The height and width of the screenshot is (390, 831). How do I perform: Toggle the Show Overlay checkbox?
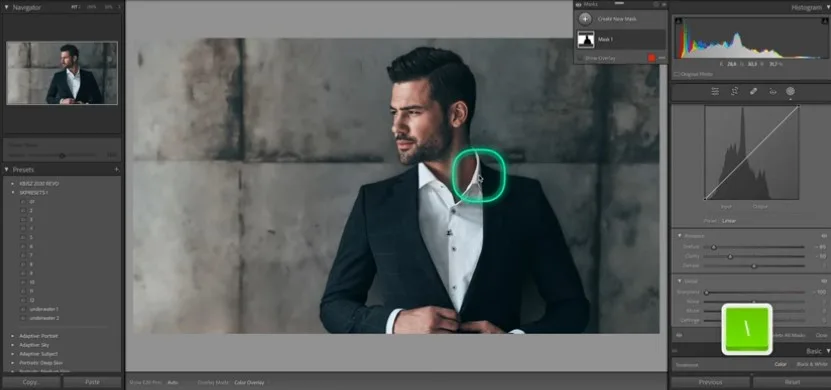(580, 58)
